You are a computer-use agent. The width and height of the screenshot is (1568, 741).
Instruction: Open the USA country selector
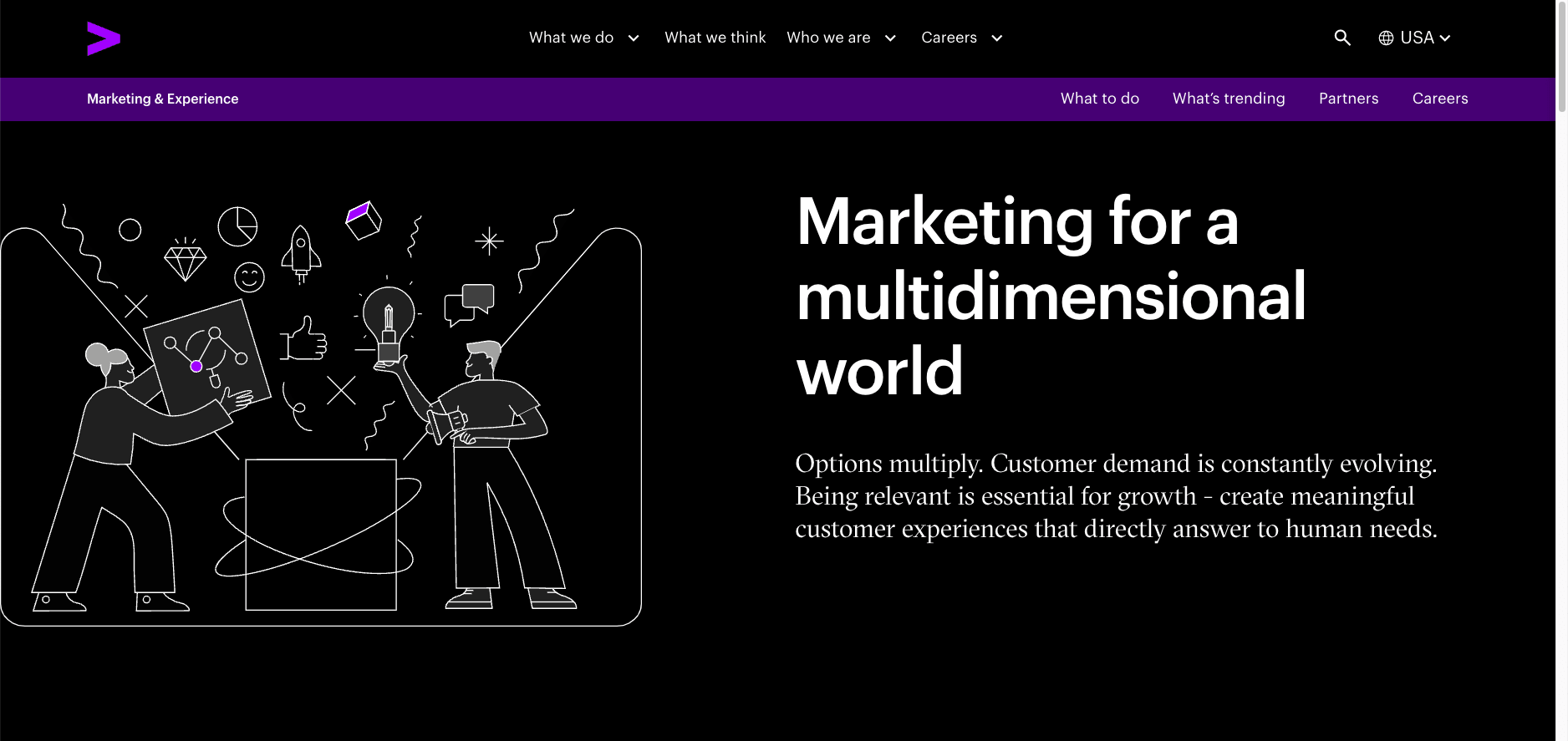click(x=1424, y=38)
